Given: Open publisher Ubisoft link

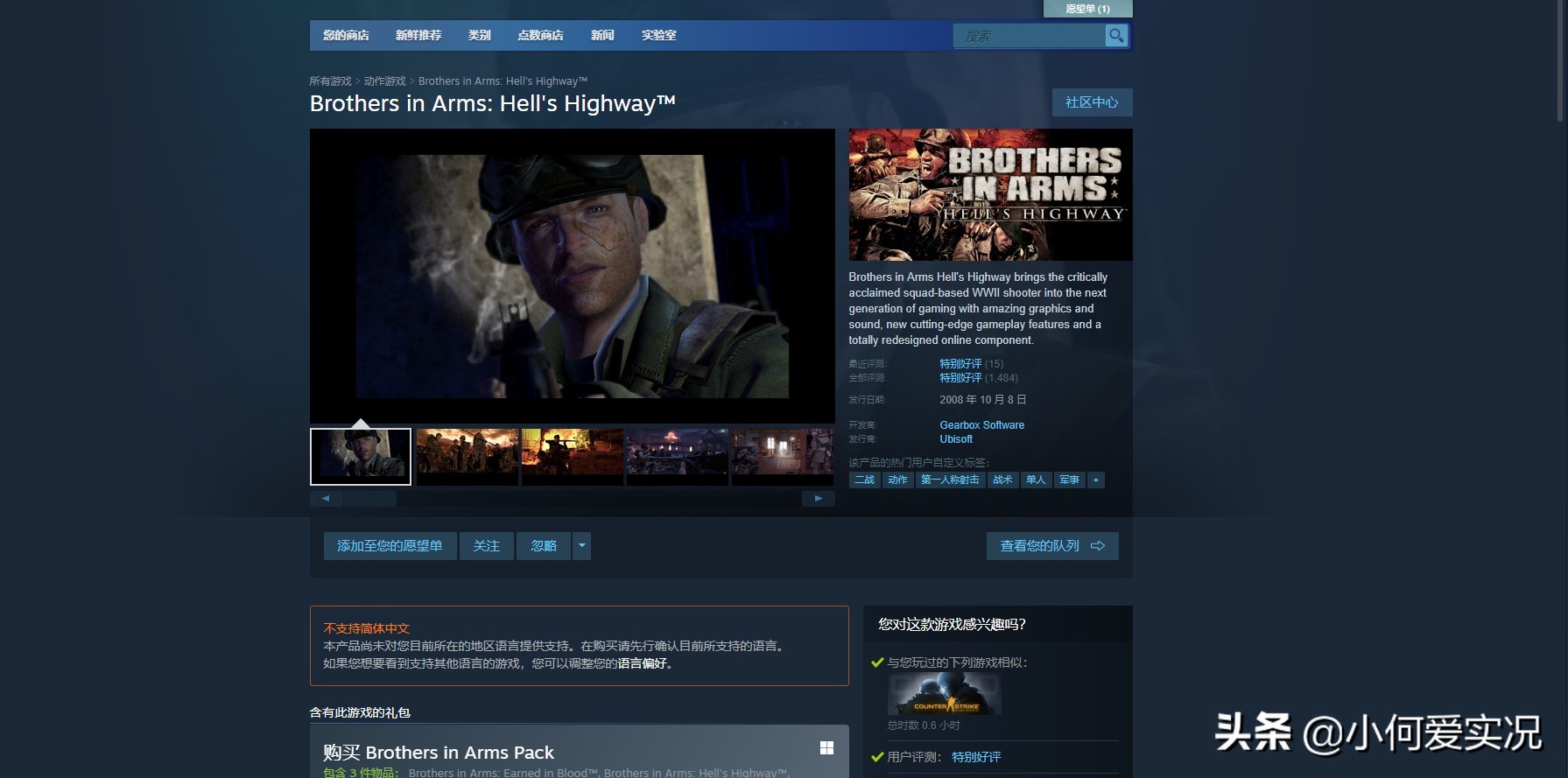Looking at the screenshot, I should 956,439.
